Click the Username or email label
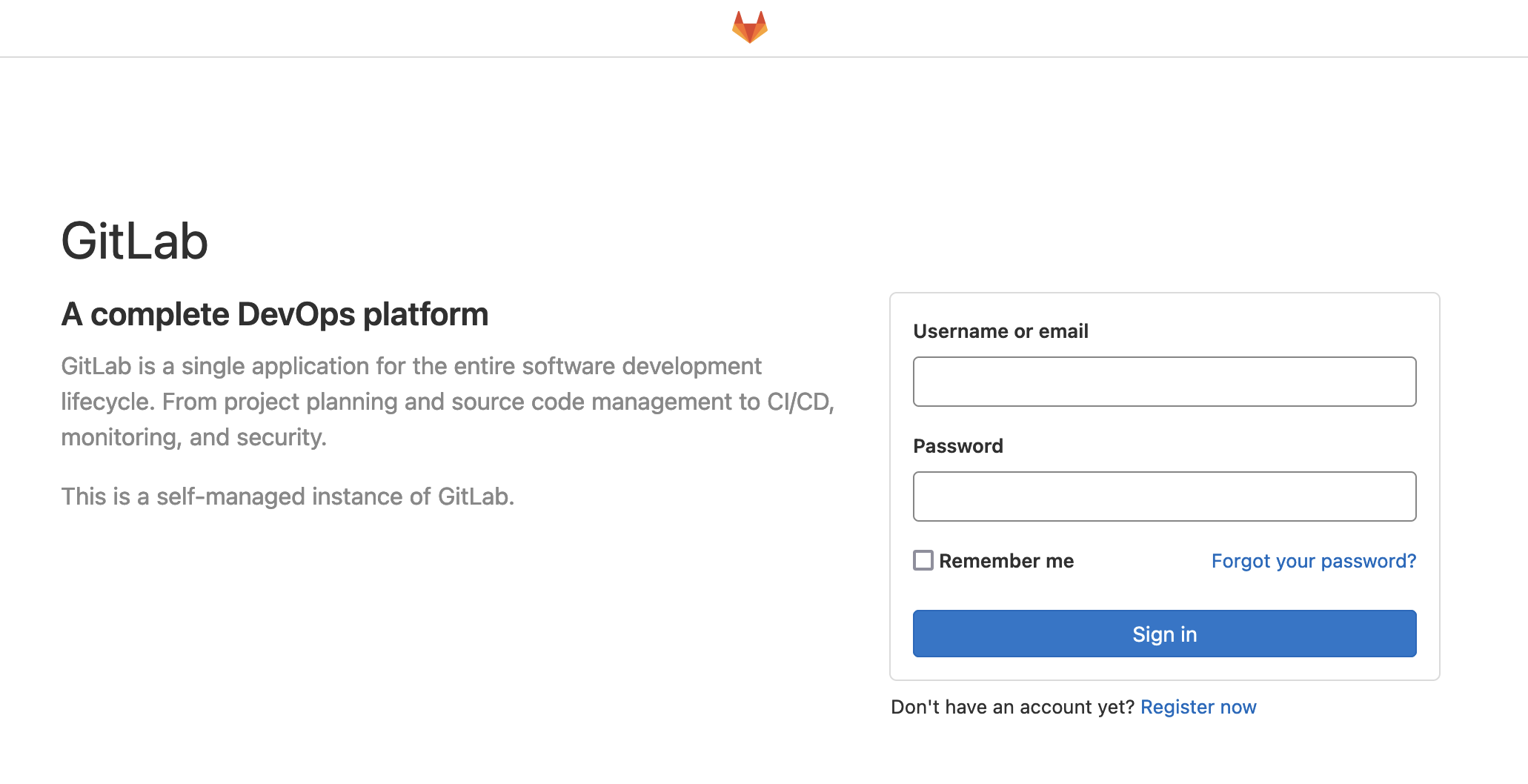Viewport: 1528px width, 784px height. pyautogui.click(x=1000, y=331)
